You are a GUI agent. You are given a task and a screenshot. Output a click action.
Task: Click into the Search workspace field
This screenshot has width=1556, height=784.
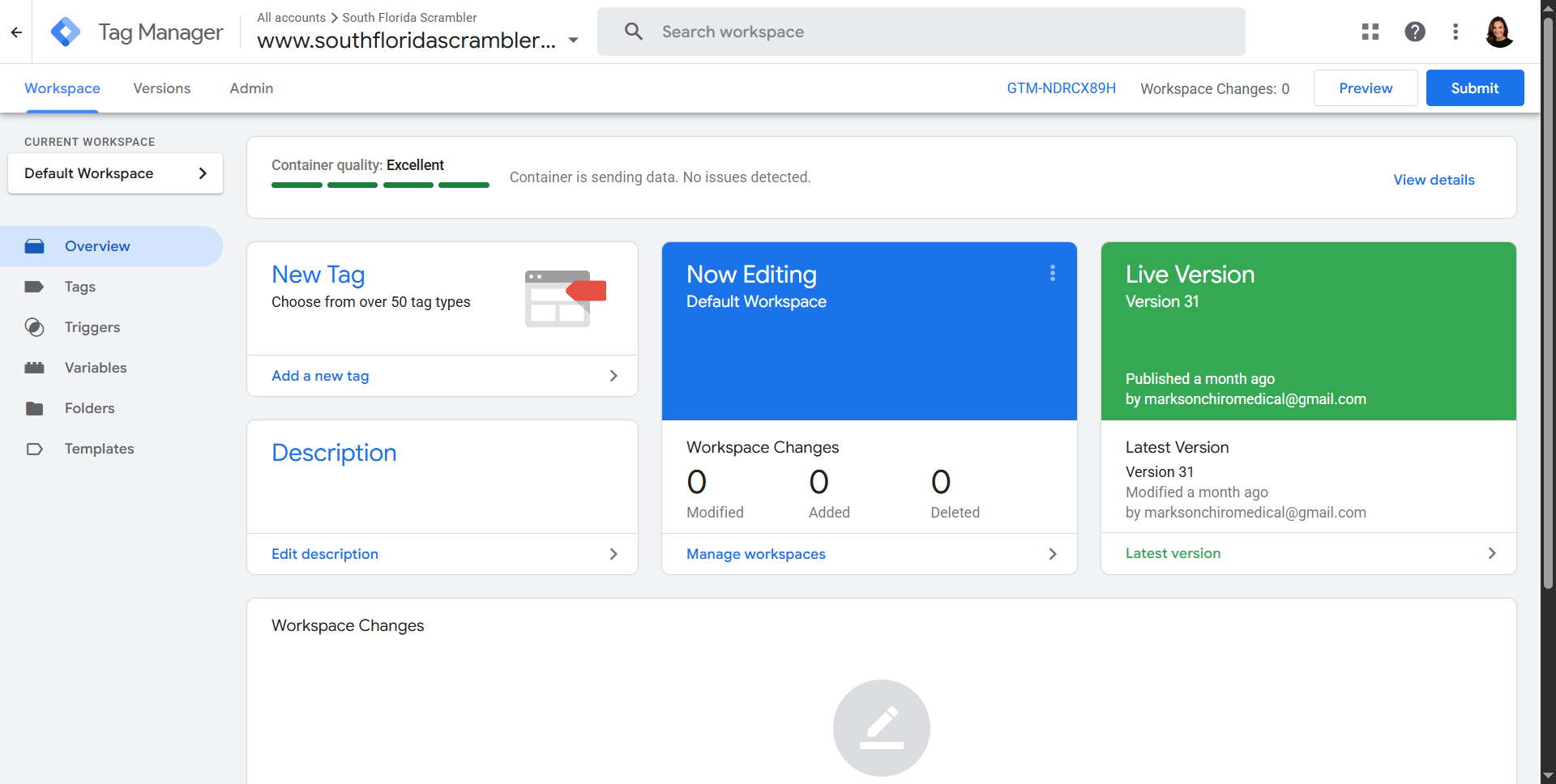click(921, 32)
